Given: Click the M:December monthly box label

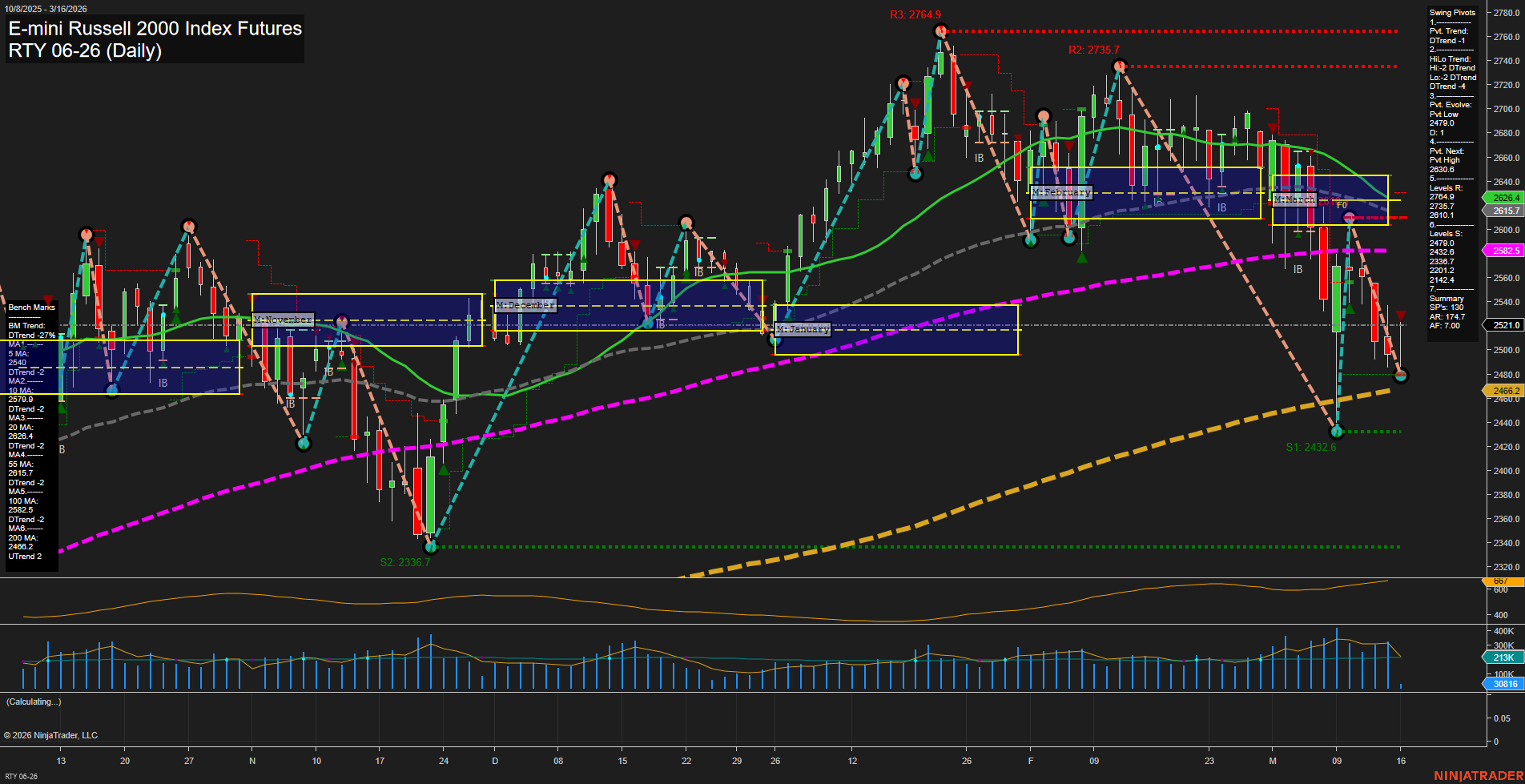Looking at the screenshot, I should 525,305.
